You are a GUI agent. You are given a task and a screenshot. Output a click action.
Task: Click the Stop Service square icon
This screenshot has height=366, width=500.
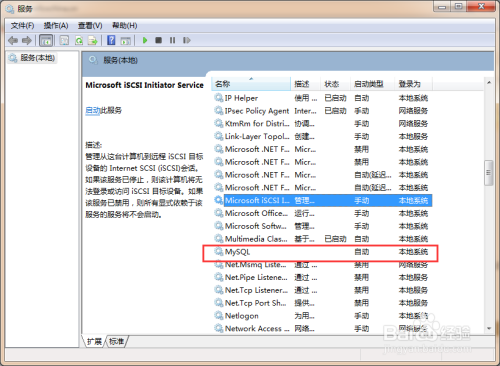[x=158, y=40]
